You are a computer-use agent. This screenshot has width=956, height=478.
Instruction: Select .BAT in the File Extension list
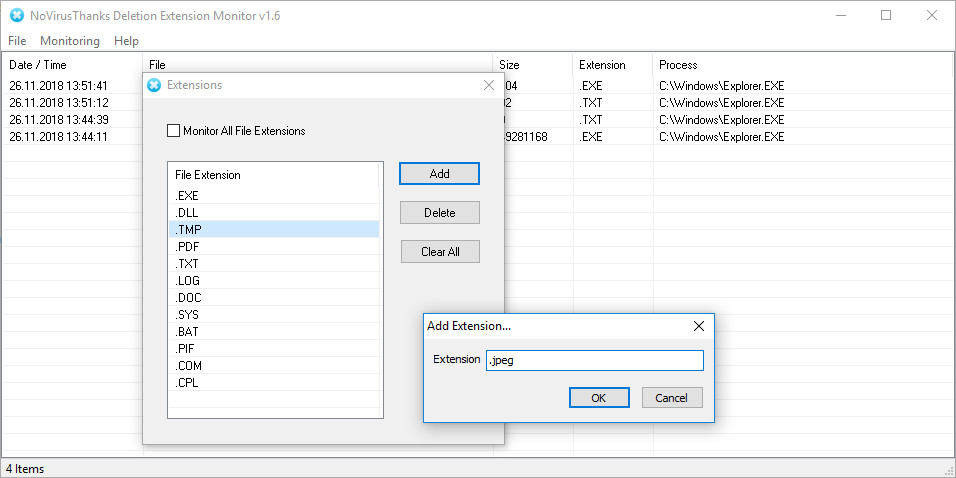[273, 332]
